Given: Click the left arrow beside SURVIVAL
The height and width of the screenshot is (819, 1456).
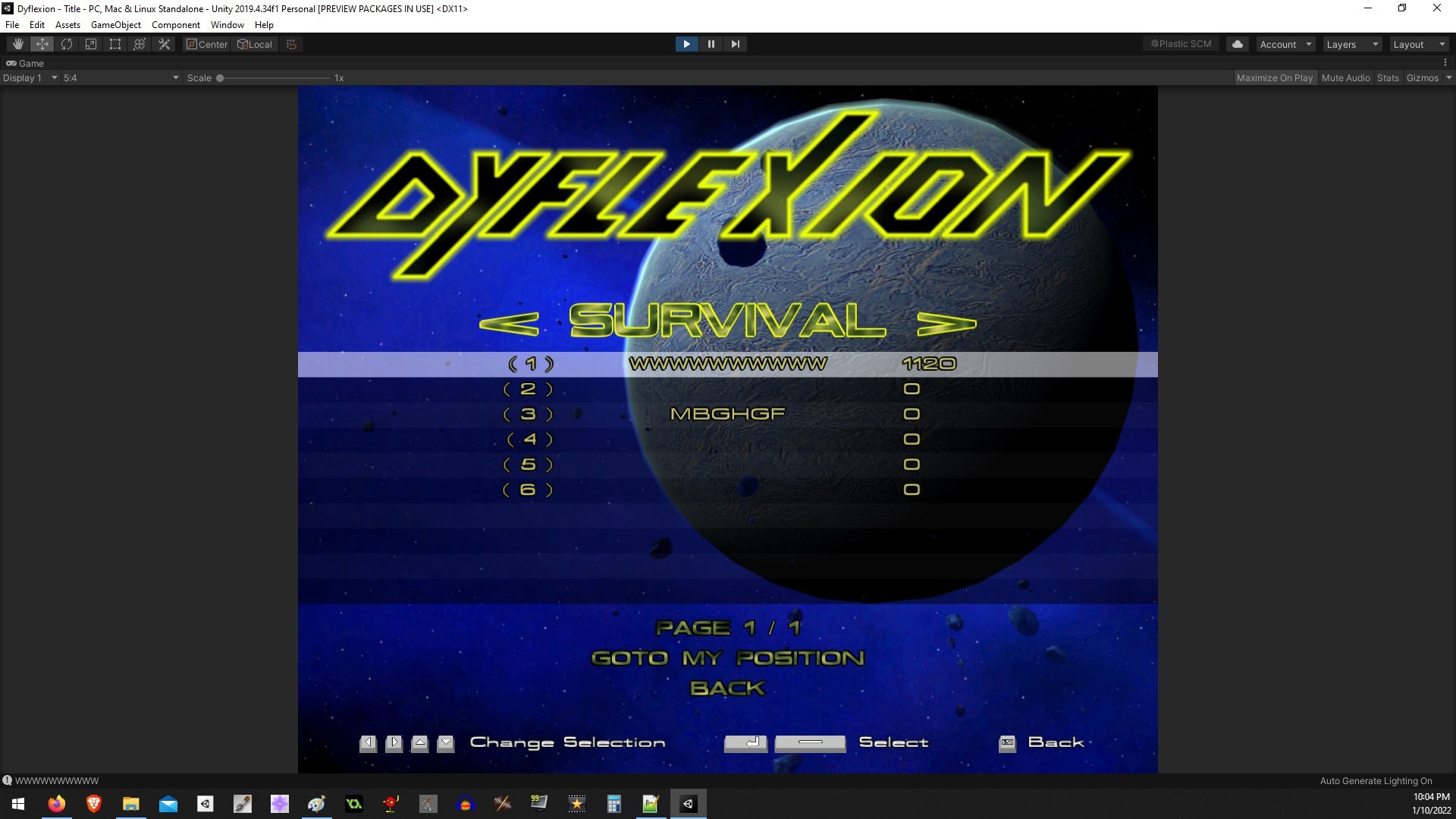Looking at the screenshot, I should point(509,325).
